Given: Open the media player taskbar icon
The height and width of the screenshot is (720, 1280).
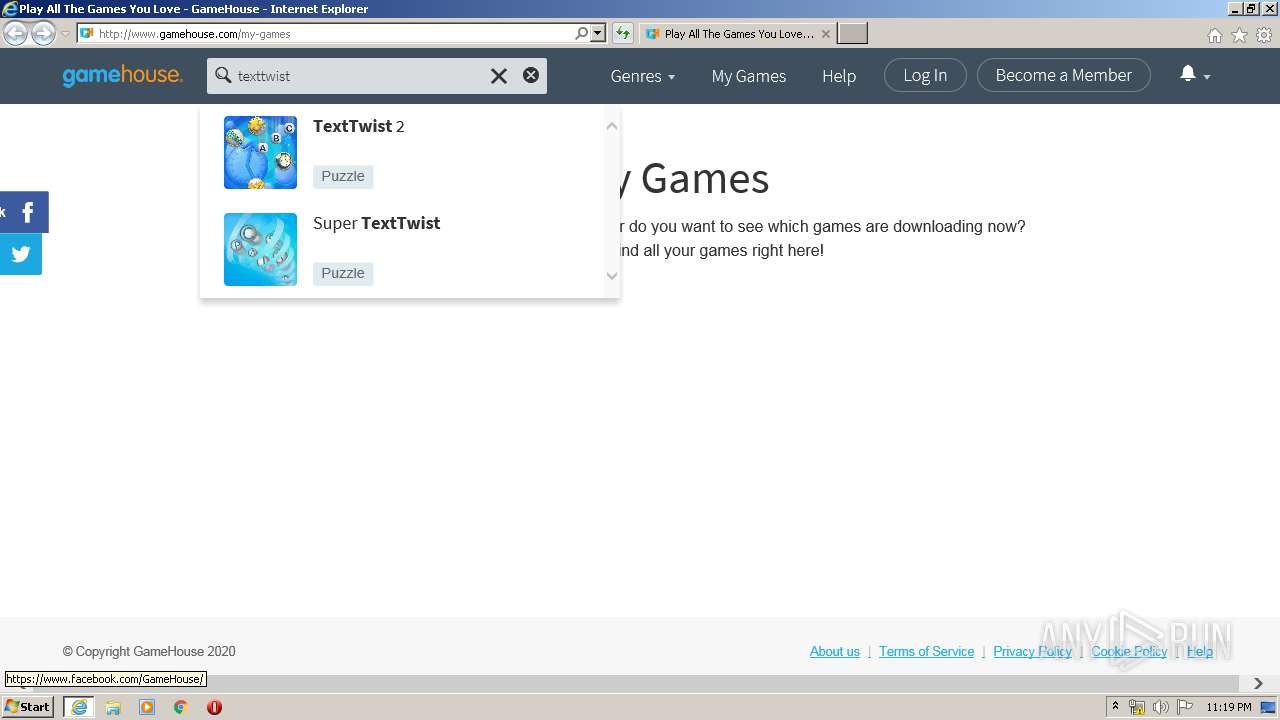Looking at the screenshot, I should (147, 707).
